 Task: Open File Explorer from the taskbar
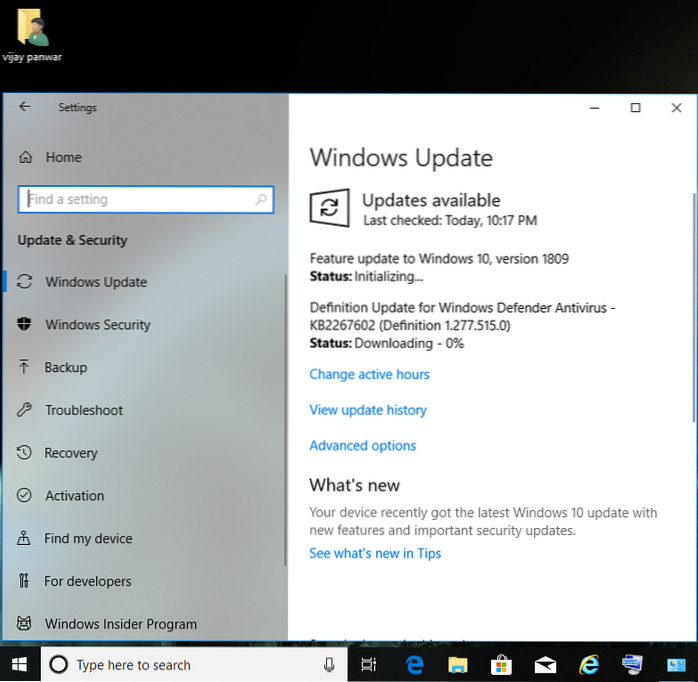[x=457, y=665]
